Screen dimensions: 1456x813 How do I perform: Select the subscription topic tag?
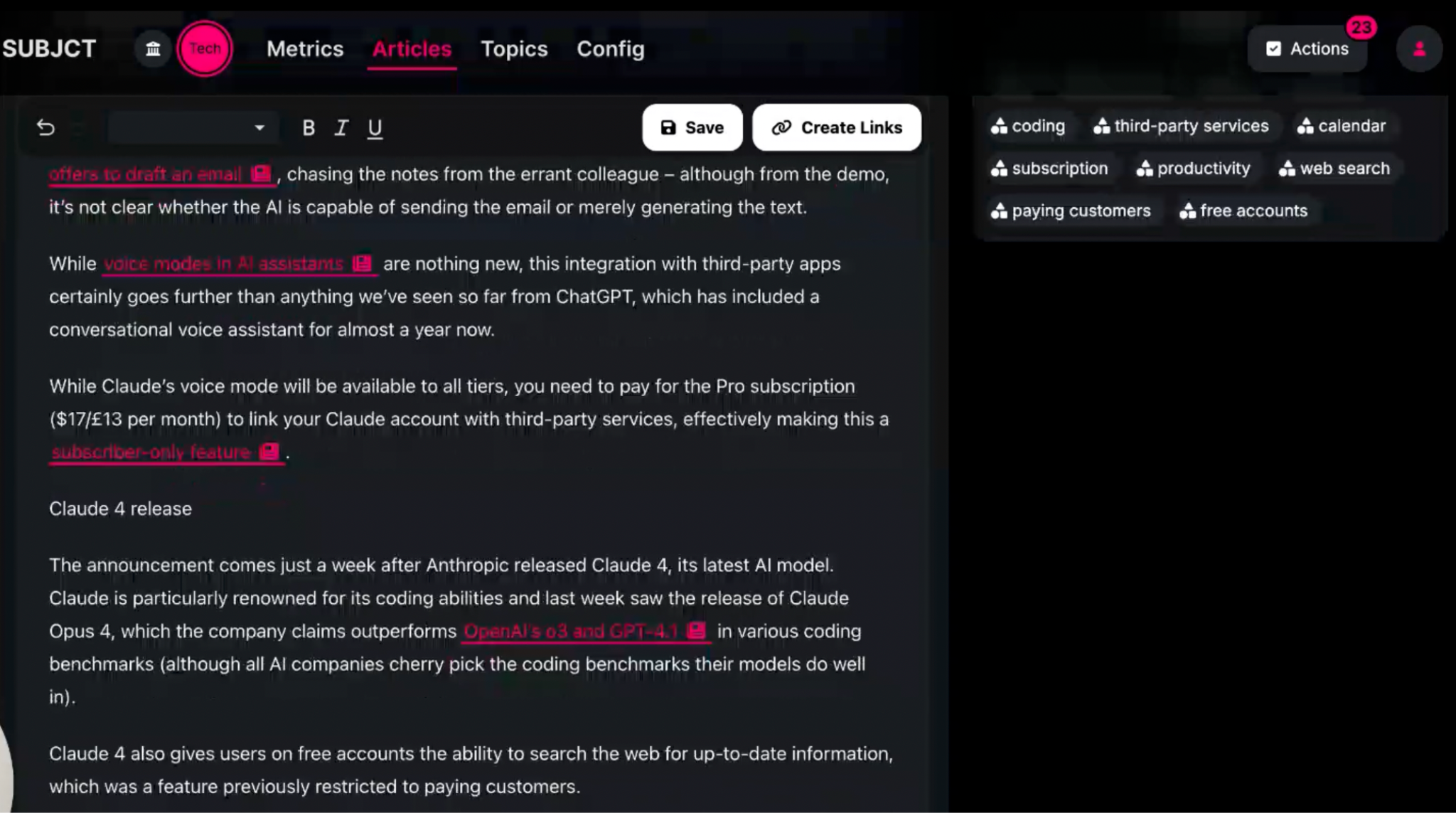click(x=1049, y=169)
